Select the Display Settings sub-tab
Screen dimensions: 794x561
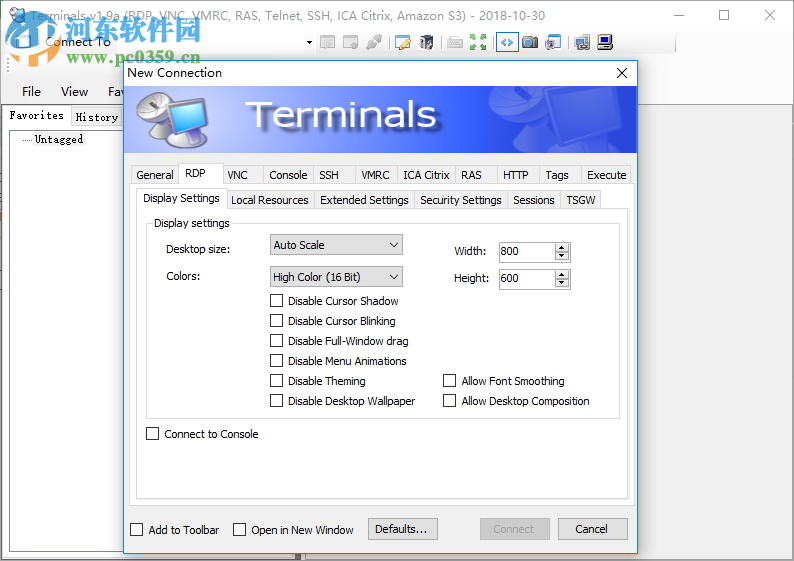point(181,198)
